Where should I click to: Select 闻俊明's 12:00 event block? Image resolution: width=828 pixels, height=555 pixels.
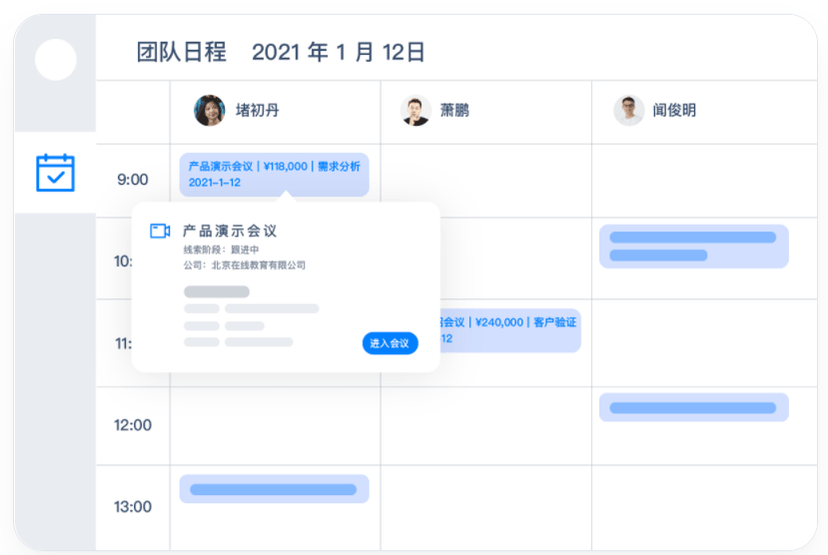pyautogui.click(x=694, y=407)
